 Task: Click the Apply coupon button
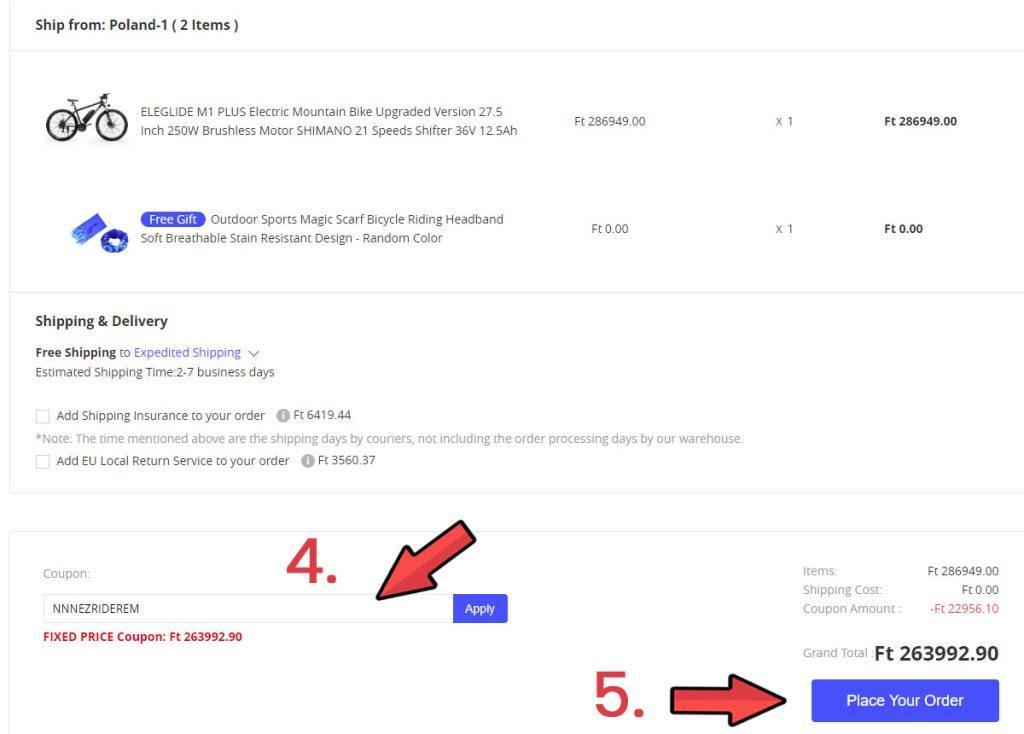point(479,608)
